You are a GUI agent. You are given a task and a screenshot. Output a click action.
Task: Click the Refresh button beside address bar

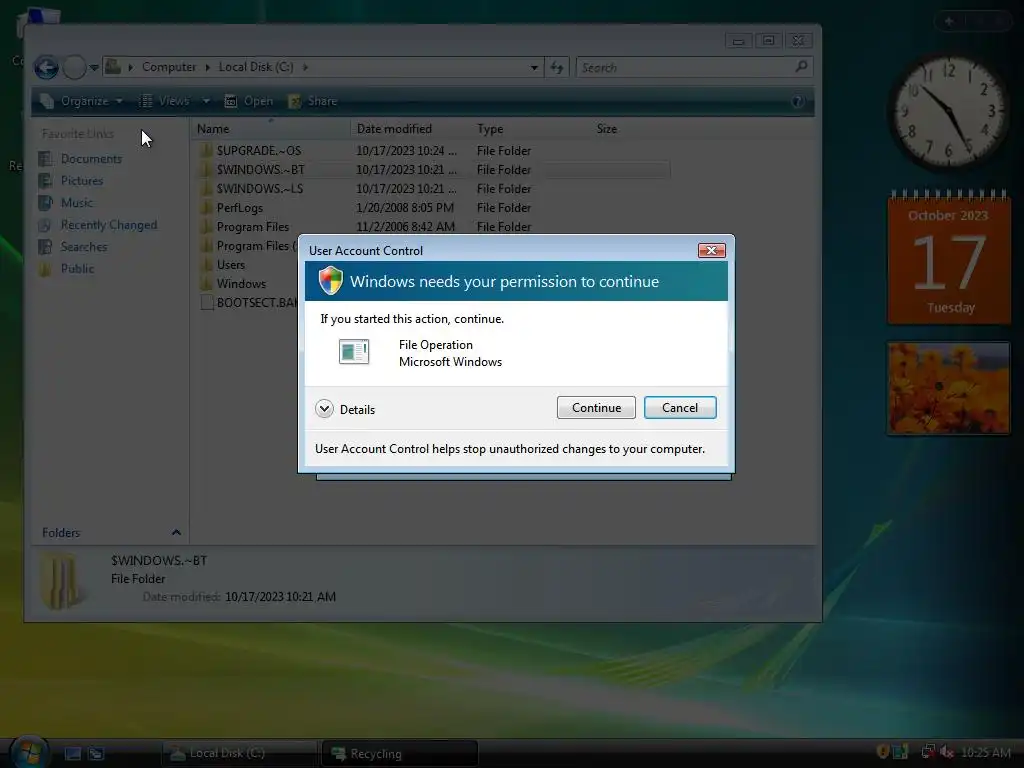tap(557, 67)
